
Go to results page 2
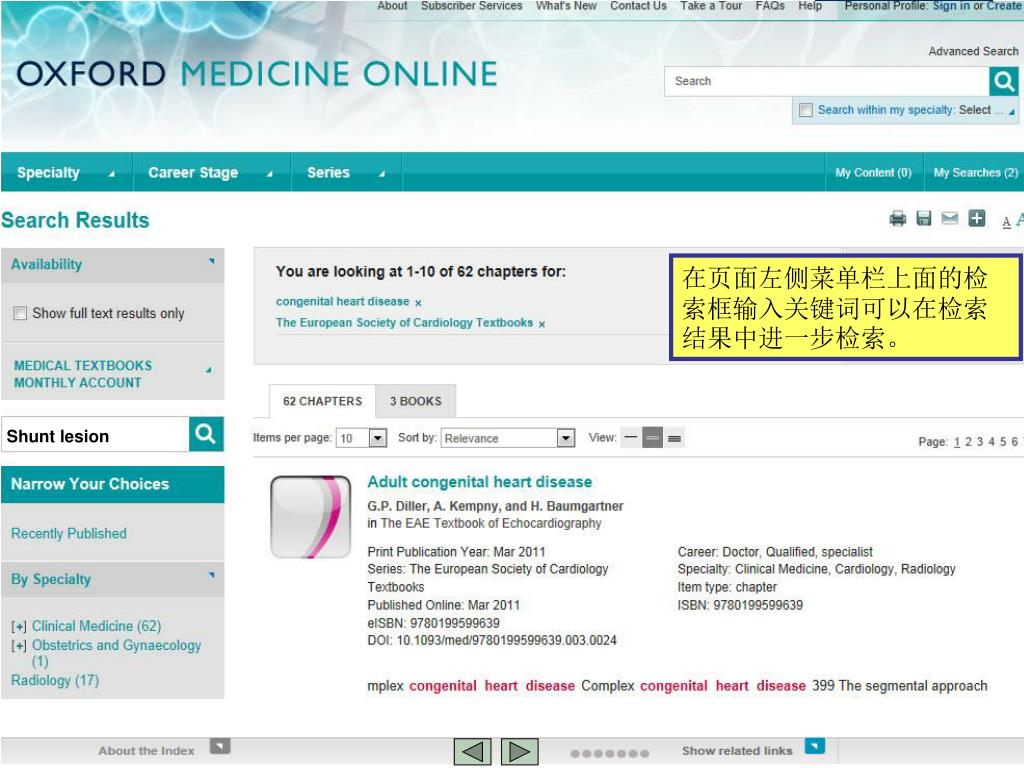968,442
